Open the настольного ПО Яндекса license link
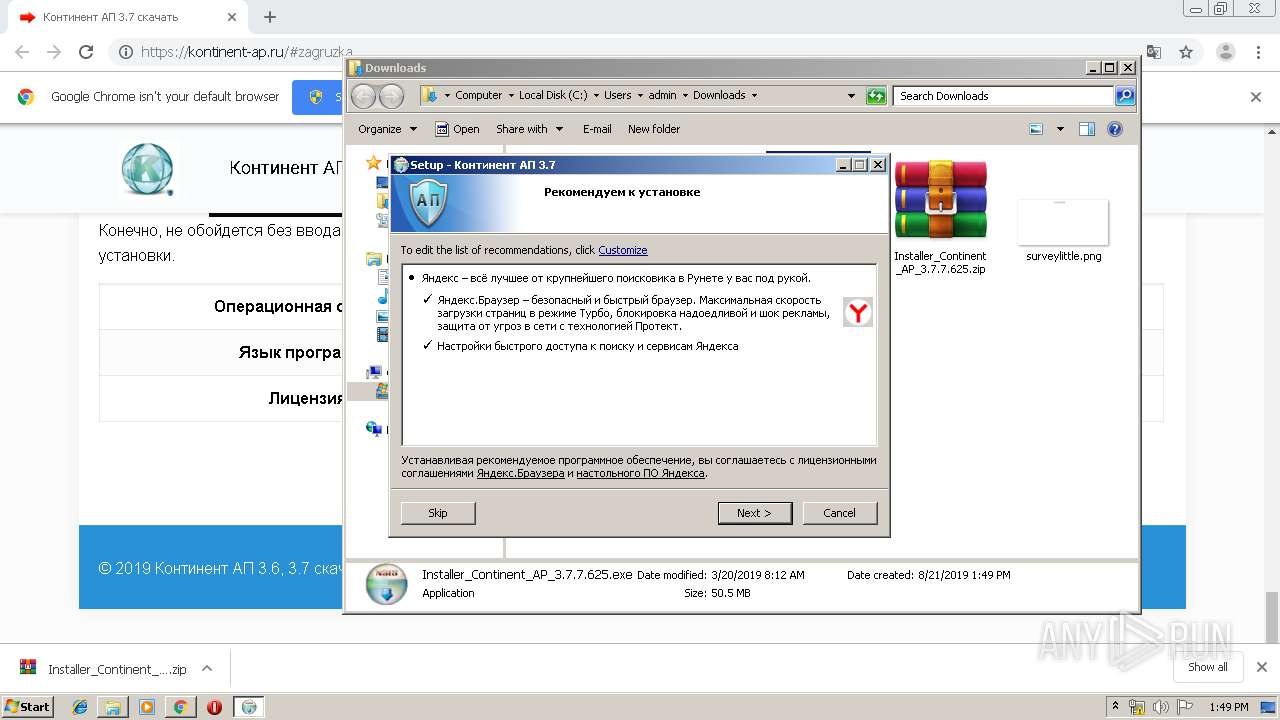The width and height of the screenshot is (1280, 720). coord(640,473)
